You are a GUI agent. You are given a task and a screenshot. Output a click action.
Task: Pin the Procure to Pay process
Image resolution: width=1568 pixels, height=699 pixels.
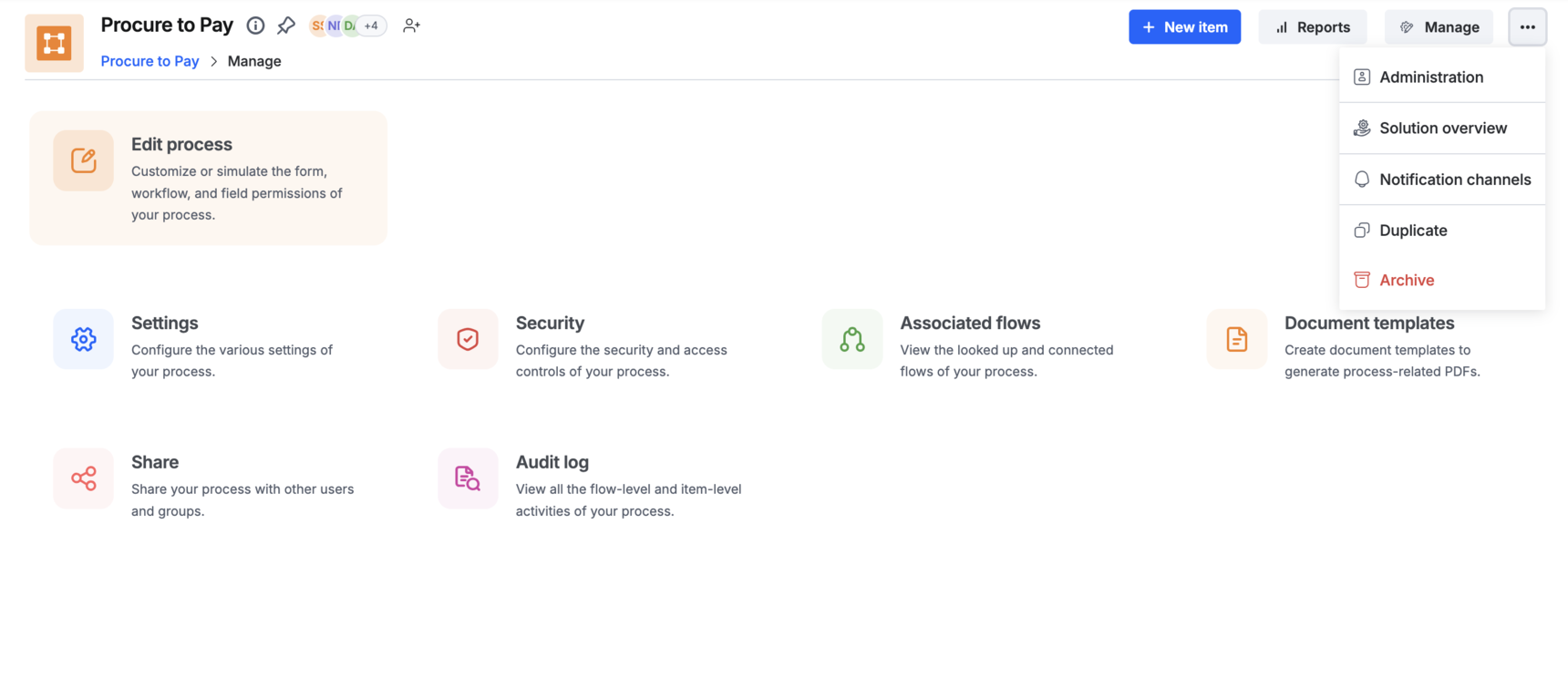[286, 26]
